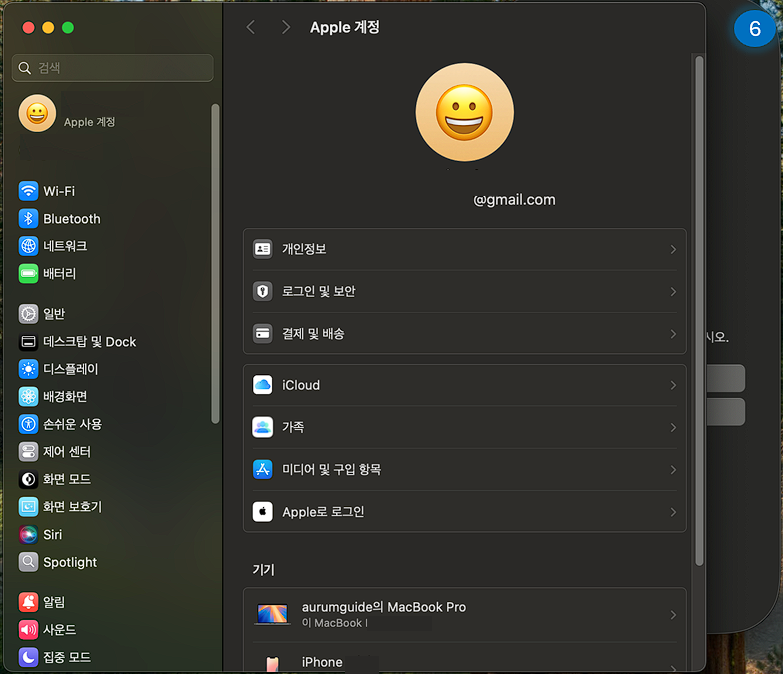Open the 화면 모드 icon
This screenshot has height=674, width=783.
tap(28, 479)
